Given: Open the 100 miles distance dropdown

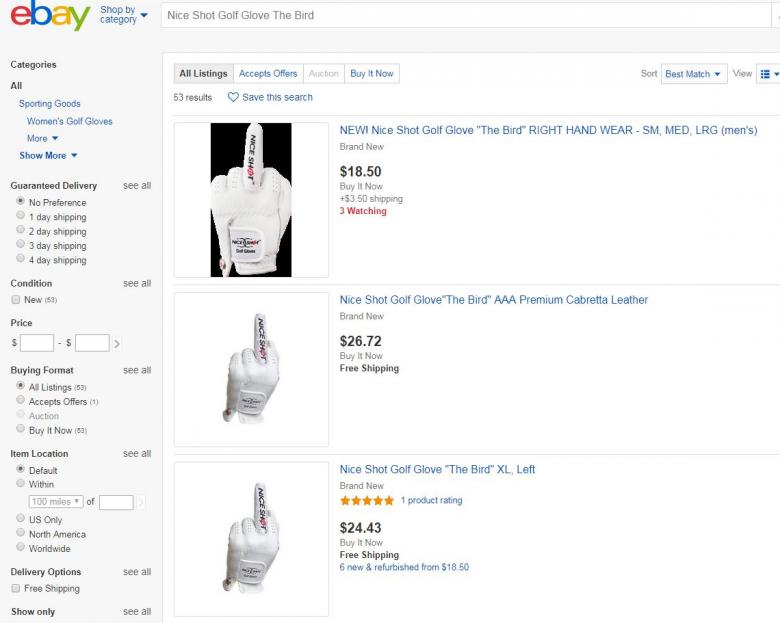Looking at the screenshot, I should pos(55,501).
